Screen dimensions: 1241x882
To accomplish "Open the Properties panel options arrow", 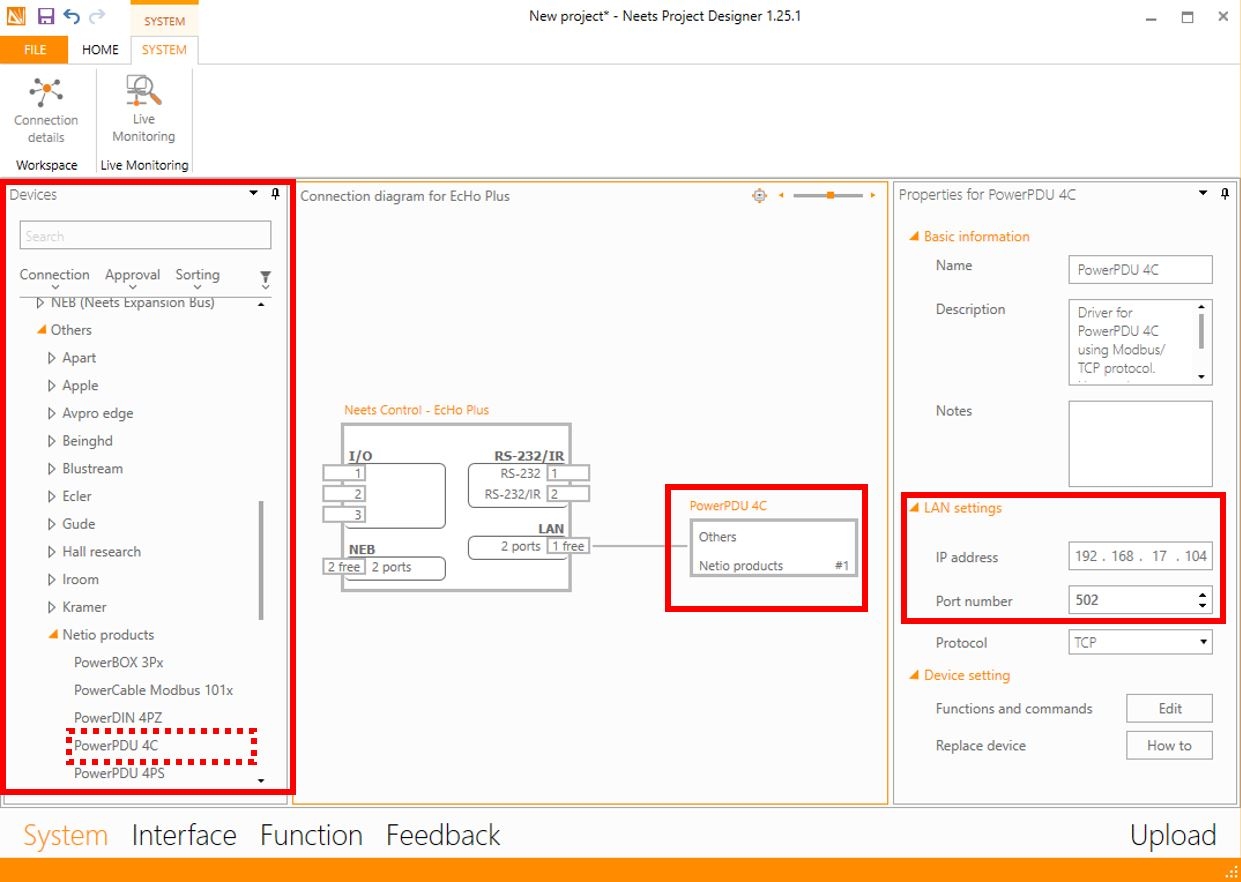I will coord(1203,194).
